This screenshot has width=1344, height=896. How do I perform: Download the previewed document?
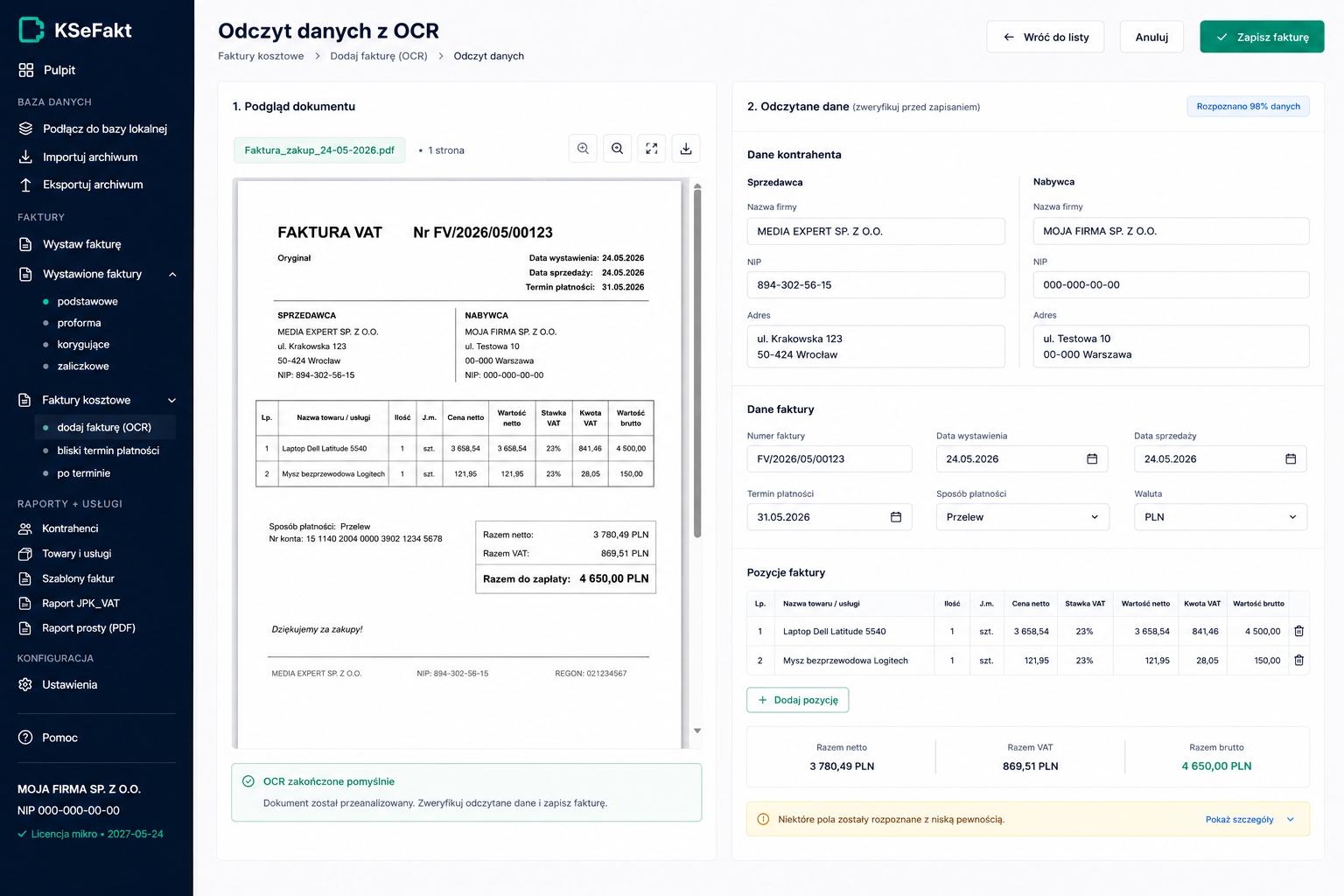coord(686,149)
